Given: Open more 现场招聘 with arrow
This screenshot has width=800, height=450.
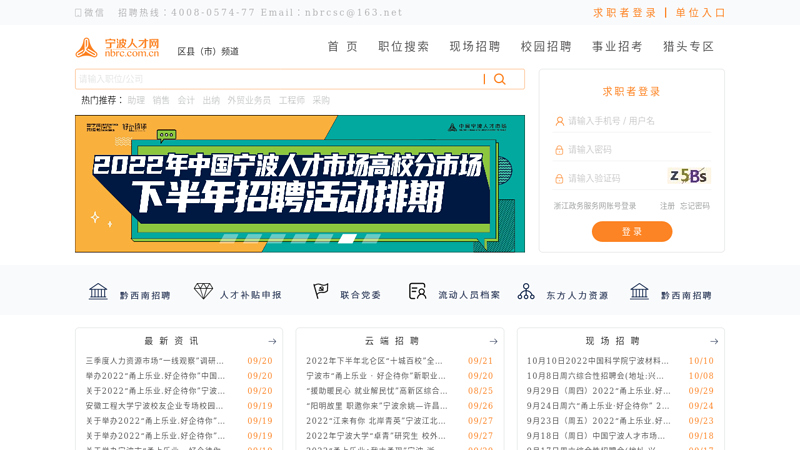Looking at the screenshot, I should (714, 341).
